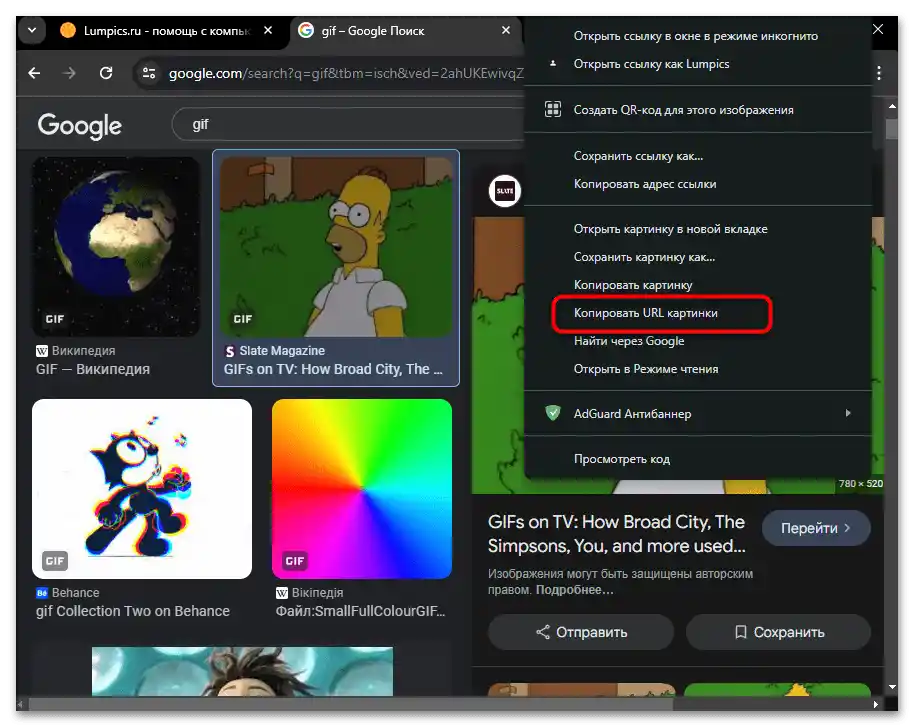The height and width of the screenshot is (727, 914).
Task: Open the Homer Simpson GIF thumbnail
Action: [x=336, y=246]
